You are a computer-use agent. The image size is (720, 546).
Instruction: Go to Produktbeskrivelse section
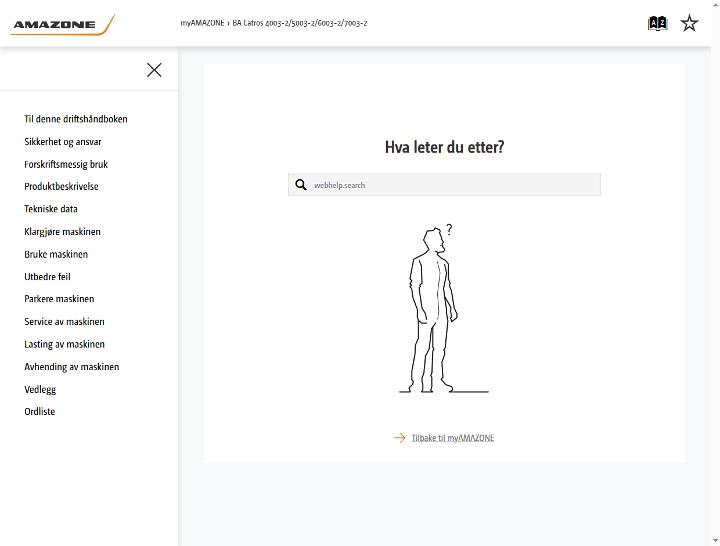pos(62,186)
